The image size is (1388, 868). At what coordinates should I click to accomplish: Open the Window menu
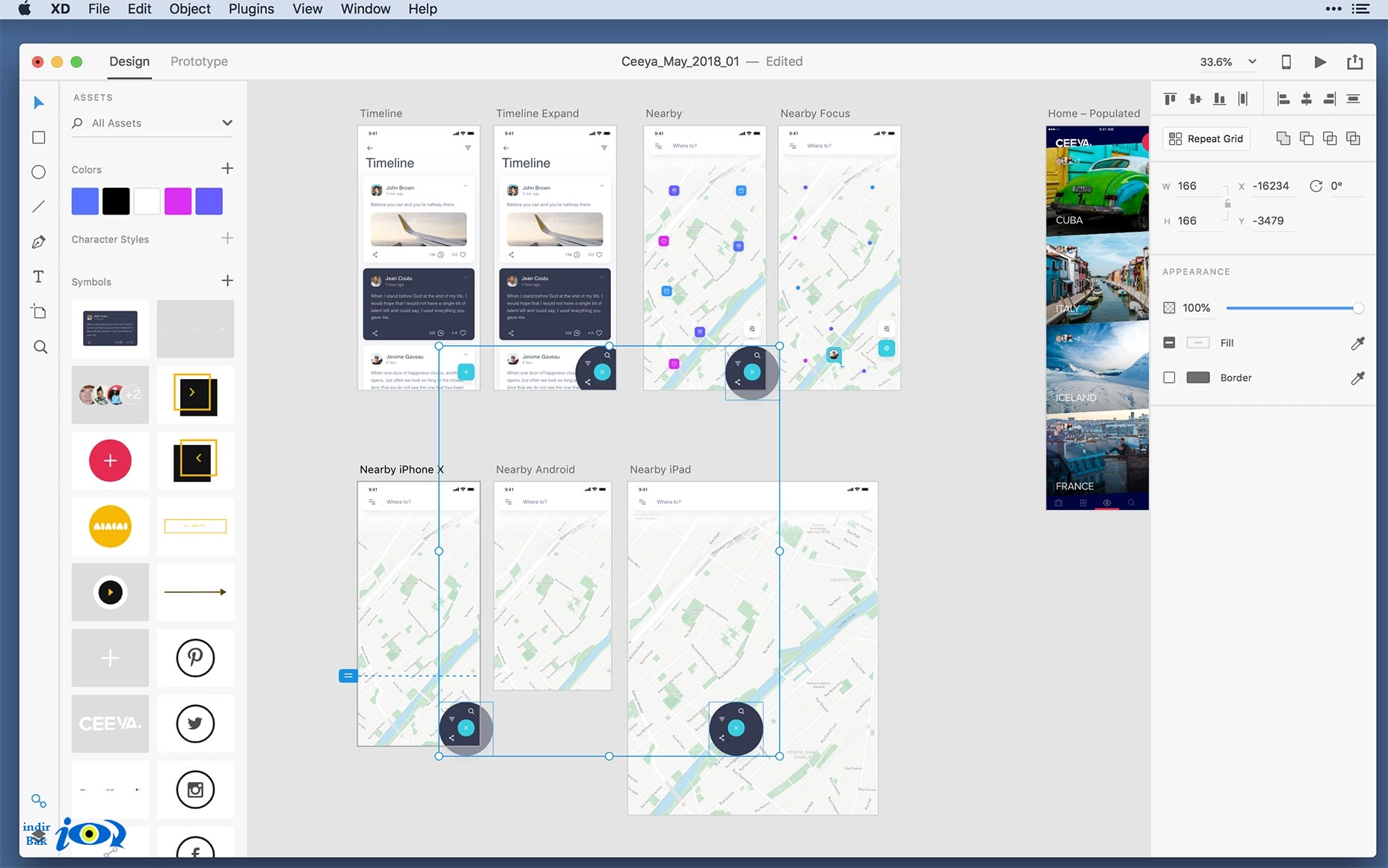[366, 9]
